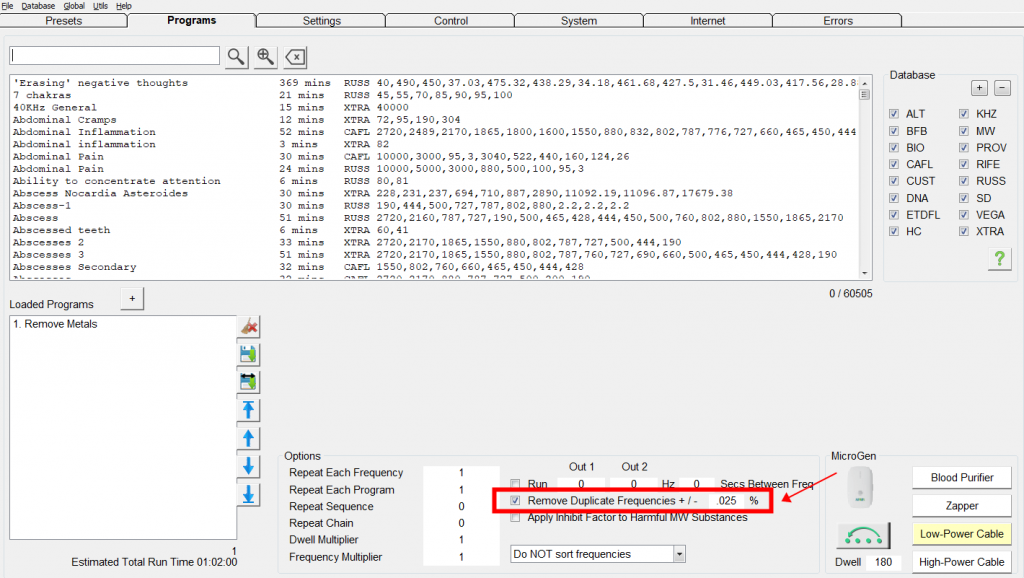Screen dimensions: 1024x578
Task: Select the High-Power Cable button
Action: pyautogui.click(x=961, y=562)
